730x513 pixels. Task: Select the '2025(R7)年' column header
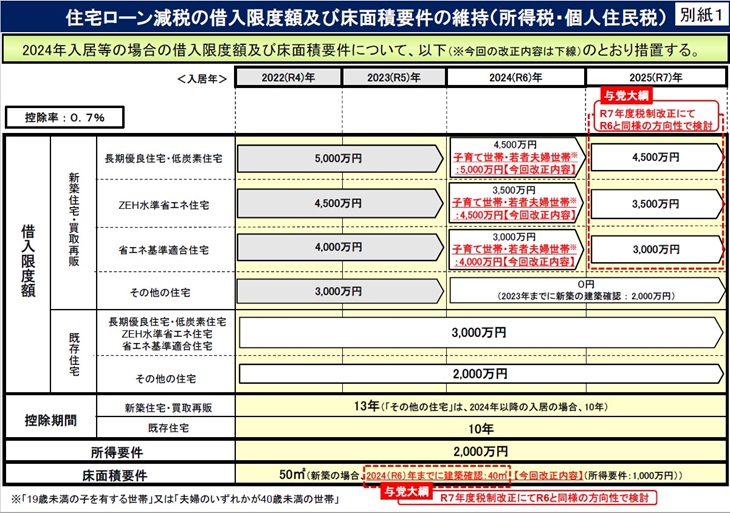click(x=656, y=77)
